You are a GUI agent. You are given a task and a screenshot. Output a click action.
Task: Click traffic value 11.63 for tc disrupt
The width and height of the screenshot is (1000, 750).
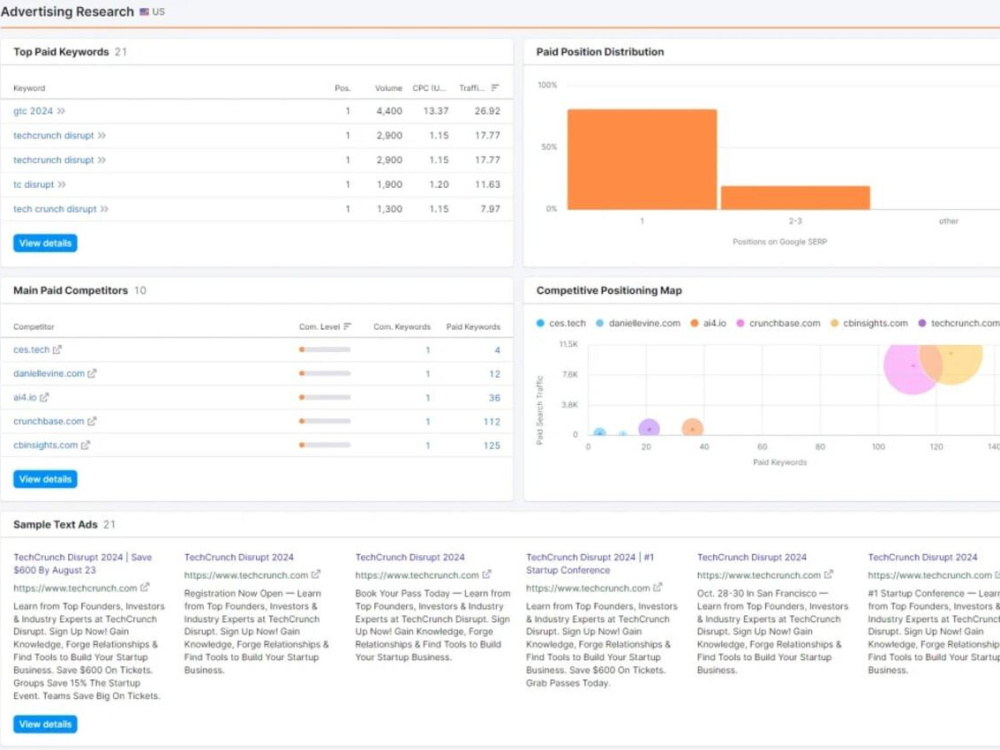(487, 184)
